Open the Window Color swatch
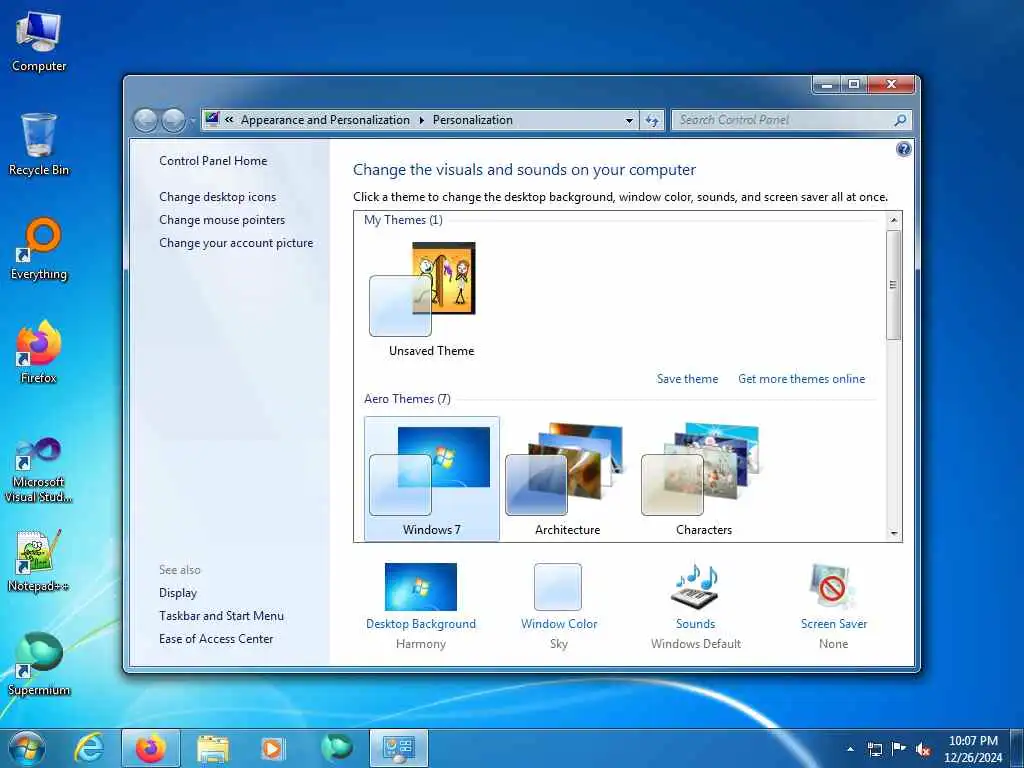Screen dimensions: 1024x768 (558, 586)
